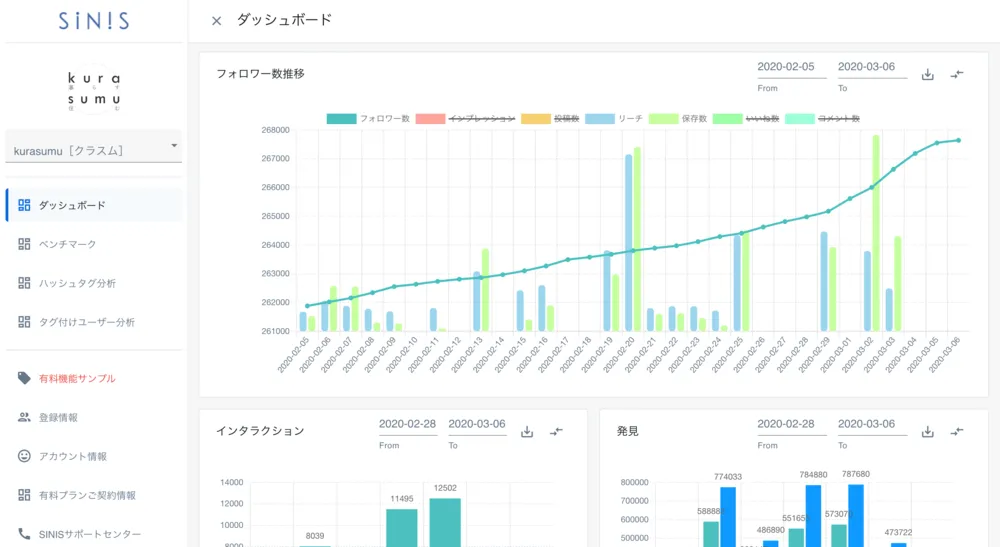The height and width of the screenshot is (547, 1000).
Task: Toggle いいね数 legend series
Action: coord(746,119)
